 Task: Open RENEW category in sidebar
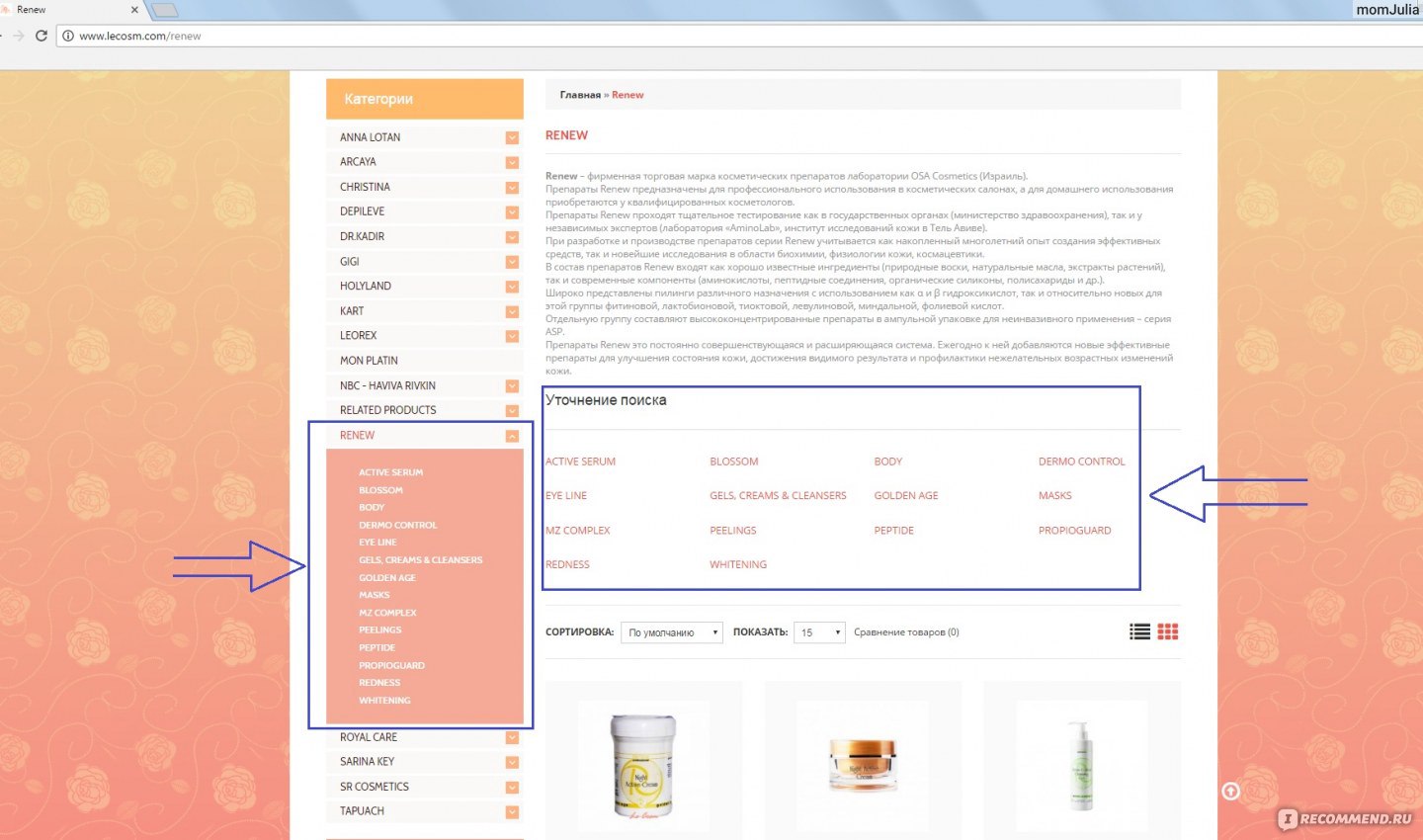tap(357, 435)
